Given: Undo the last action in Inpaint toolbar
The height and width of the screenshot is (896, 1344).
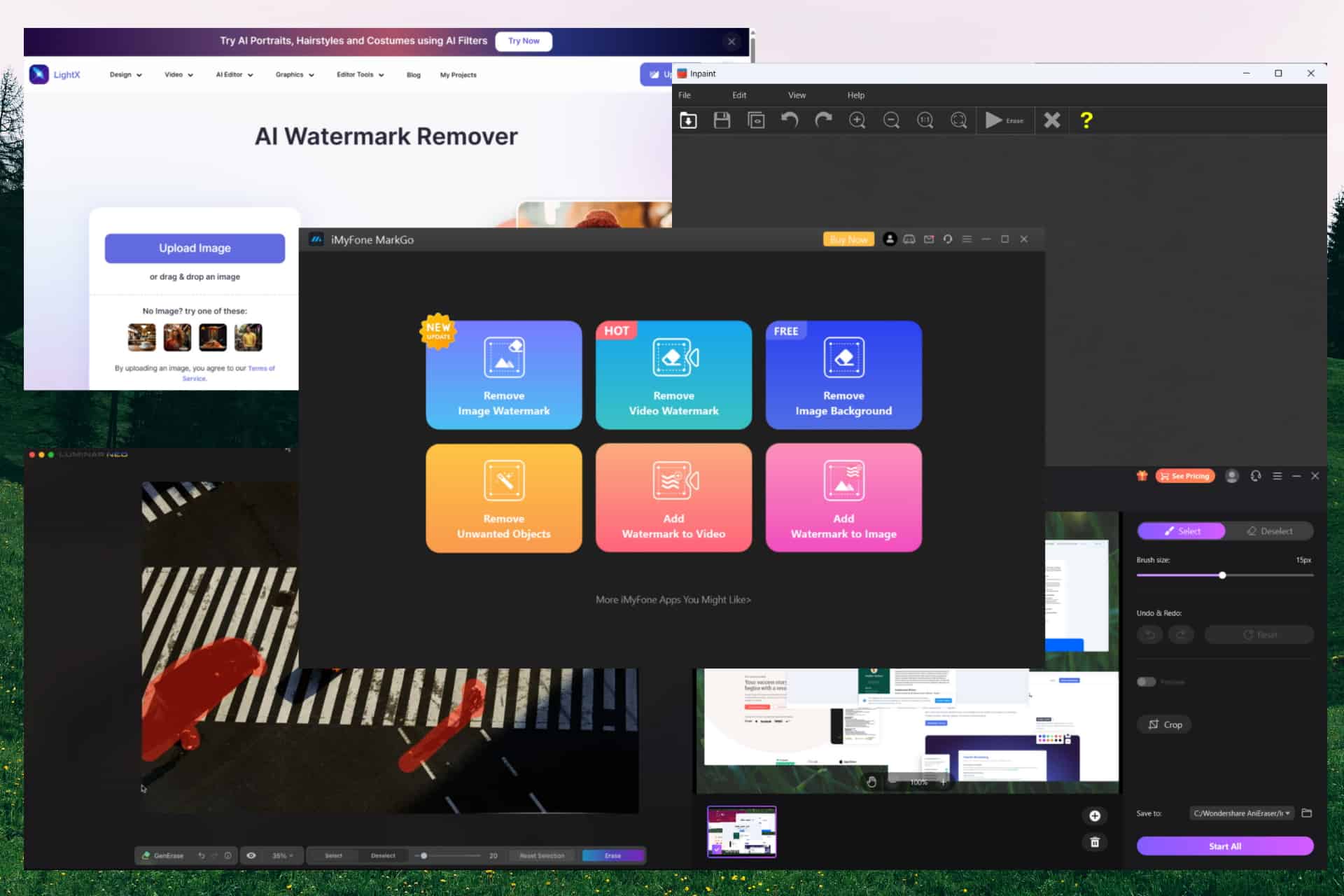Looking at the screenshot, I should tap(790, 120).
